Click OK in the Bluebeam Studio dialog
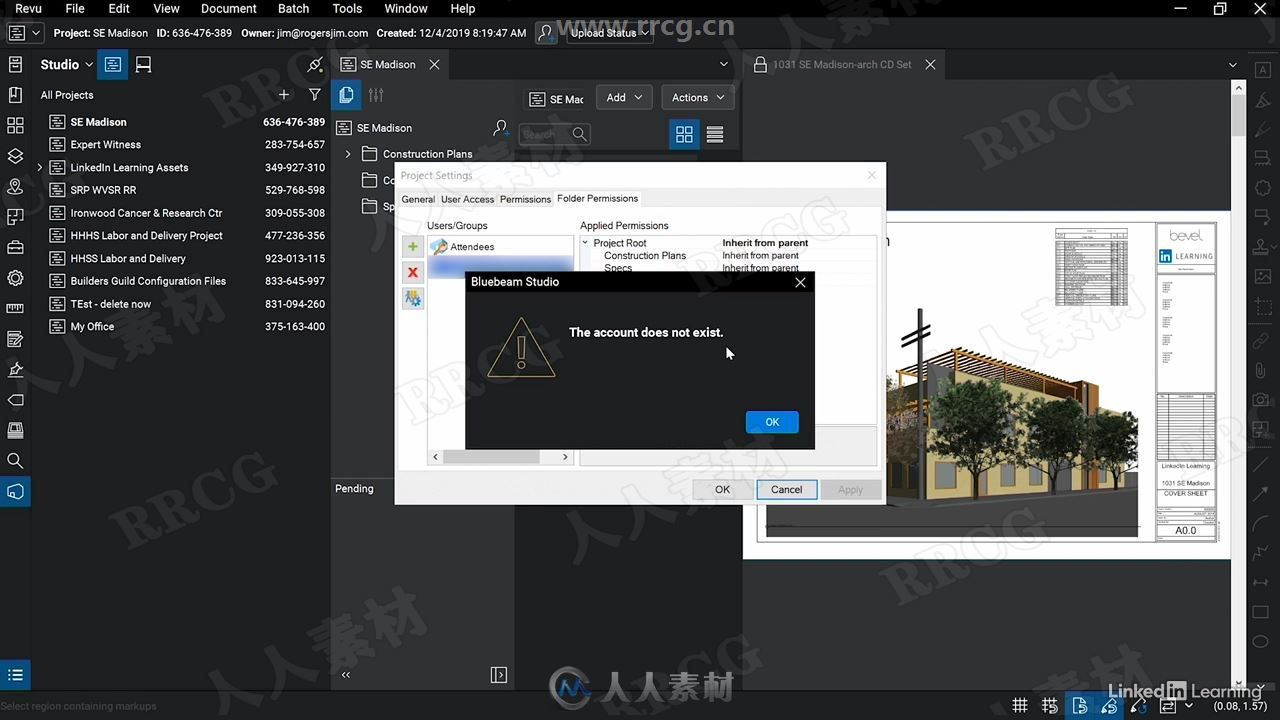The width and height of the screenshot is (1280, 720). pos(772,422)
